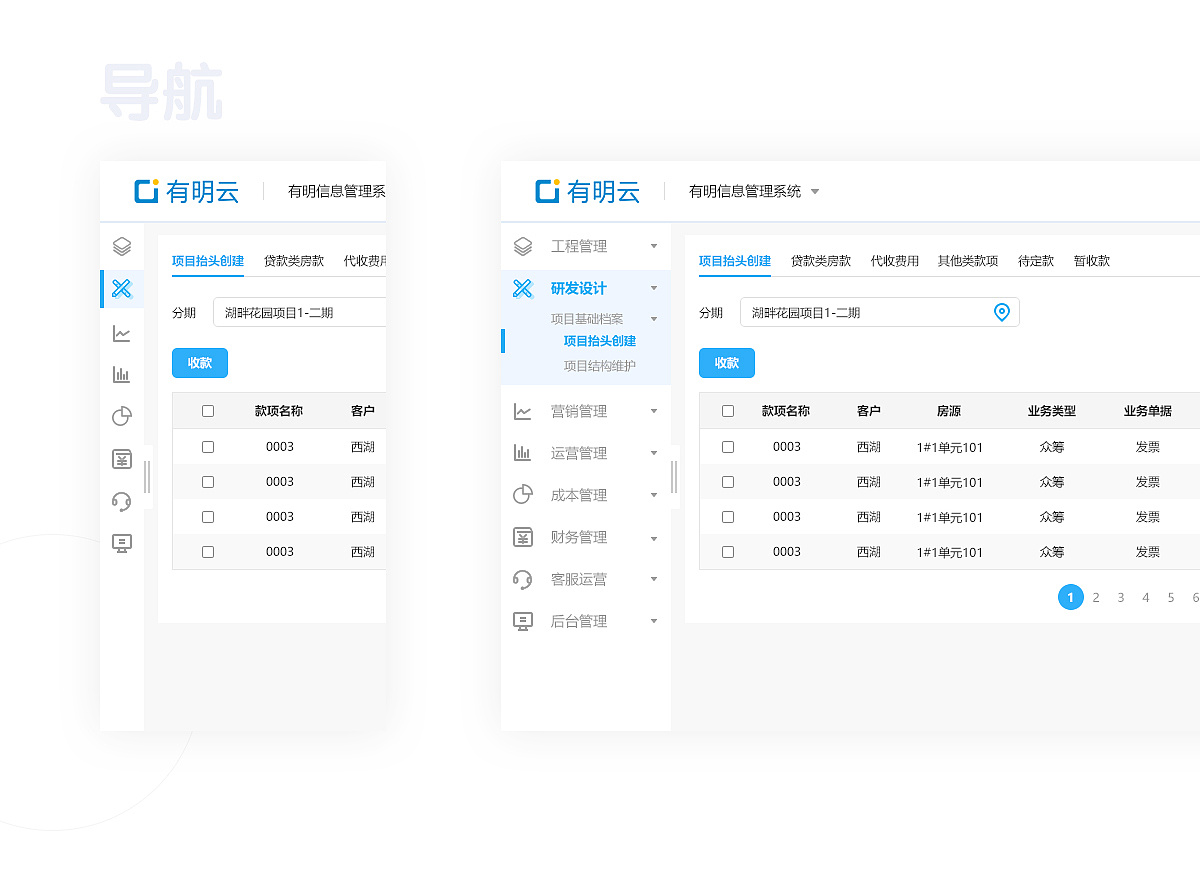Expand the 财务管理 menu chevron
This screenshot has width=1200, height=895.
tap(655, 537)
